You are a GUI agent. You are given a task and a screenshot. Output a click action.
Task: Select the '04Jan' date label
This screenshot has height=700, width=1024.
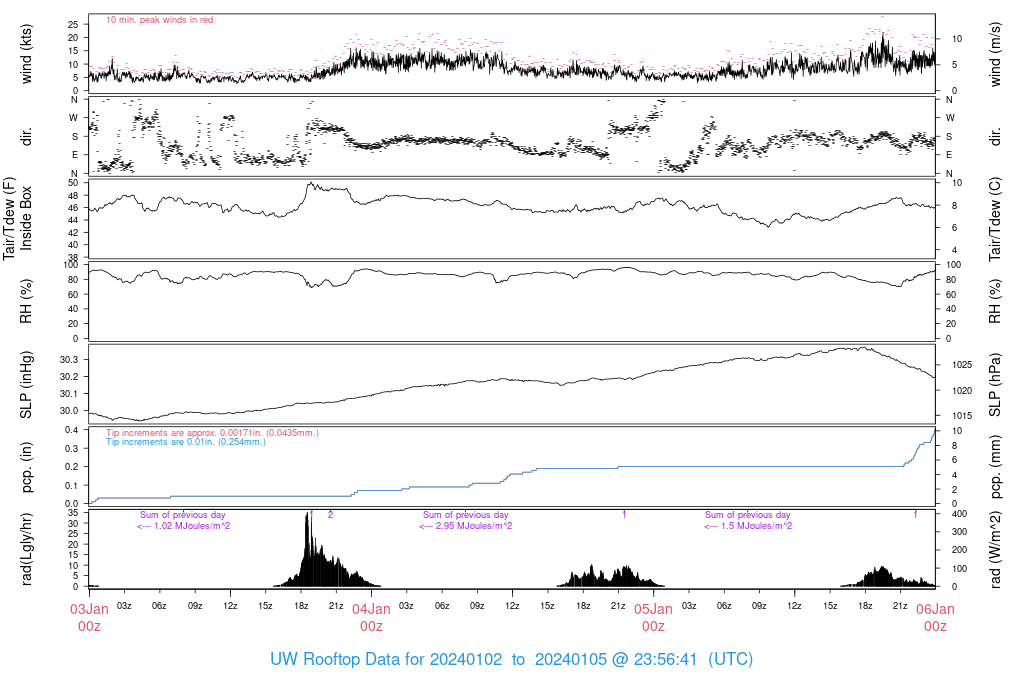tap(372, 609)
